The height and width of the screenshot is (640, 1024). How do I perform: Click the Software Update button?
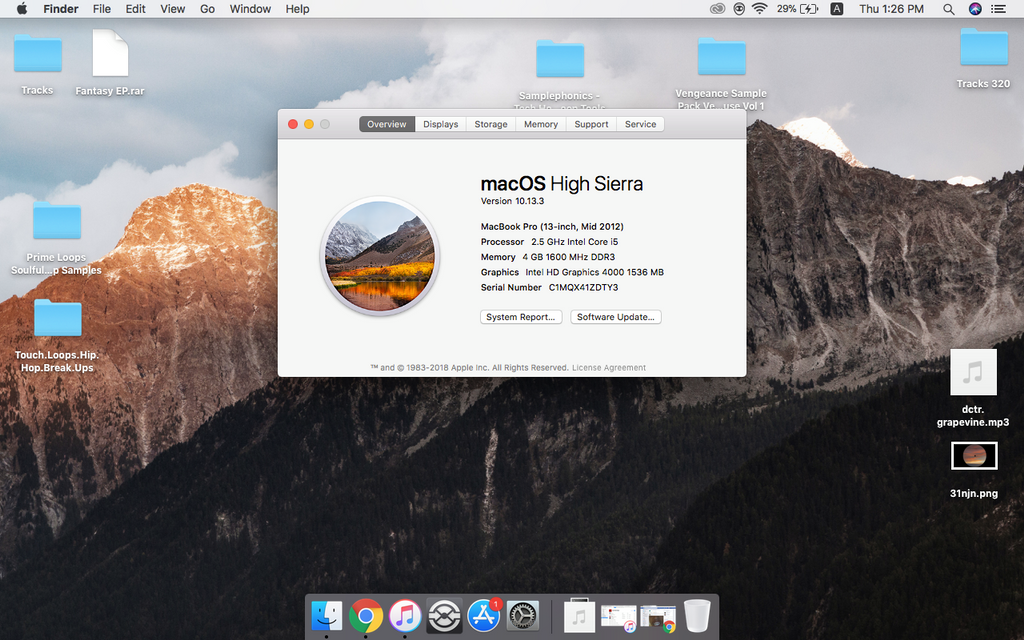click(x=616, y=317)
